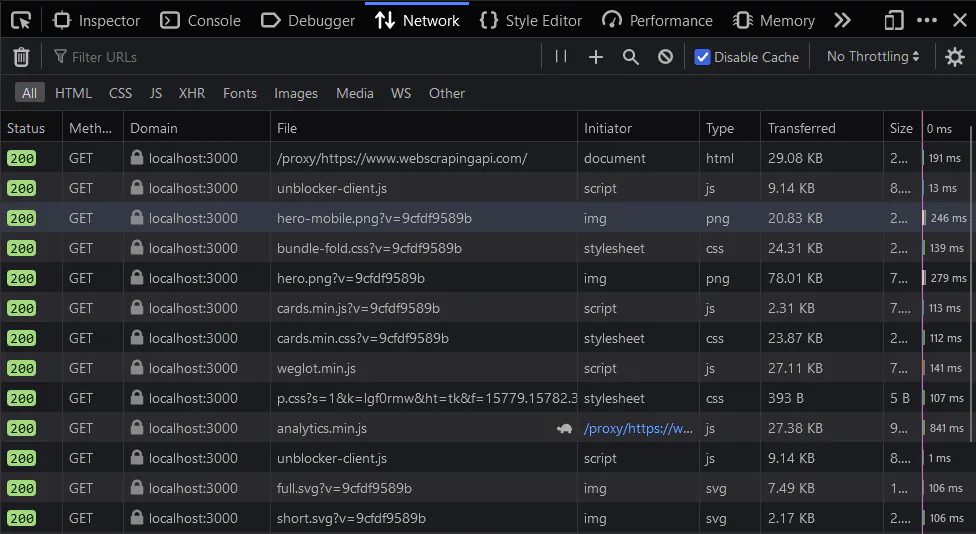Toggle Disable Cache checkbox

(702, 57)
